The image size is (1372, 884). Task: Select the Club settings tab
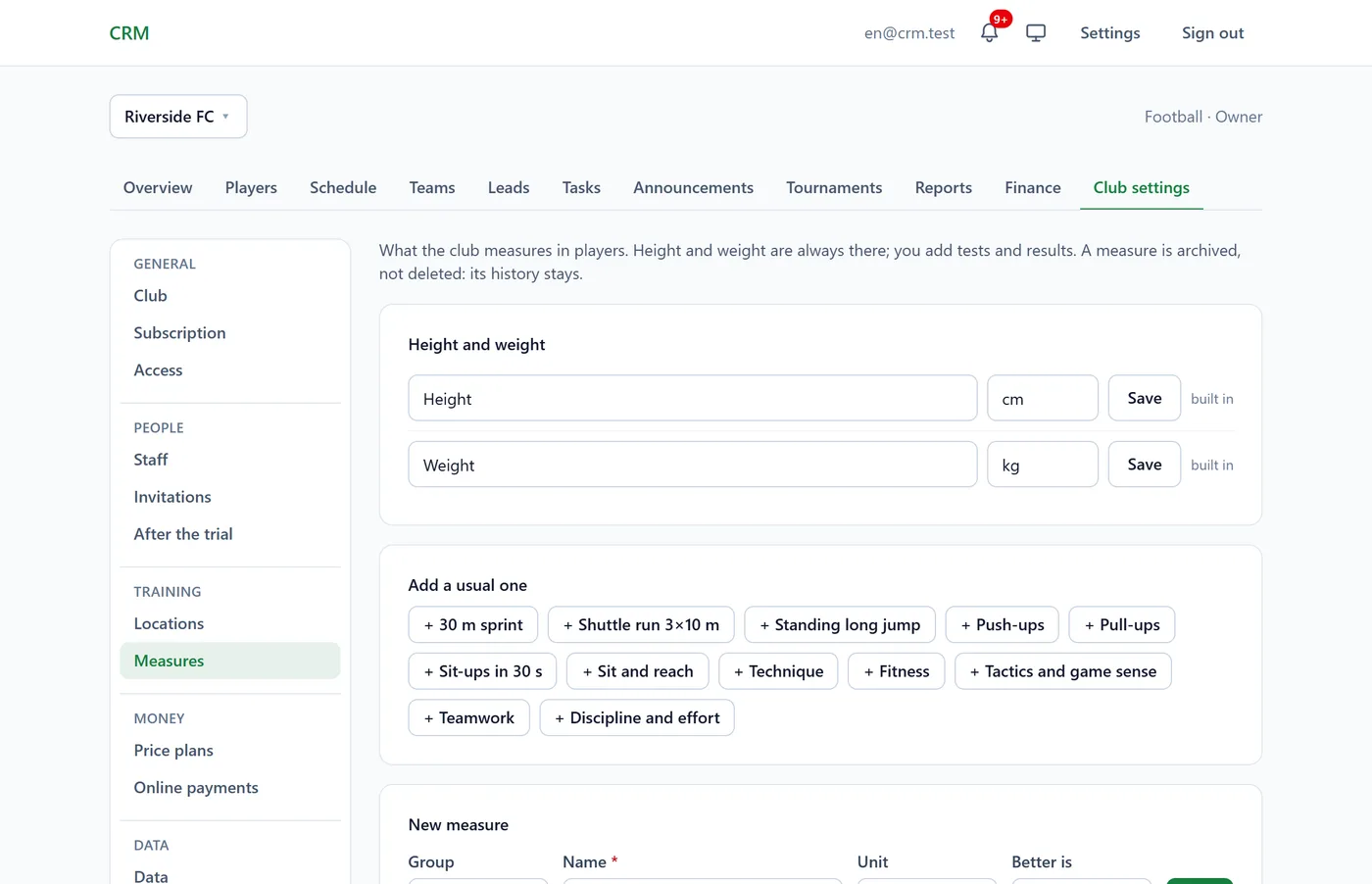1142,187
